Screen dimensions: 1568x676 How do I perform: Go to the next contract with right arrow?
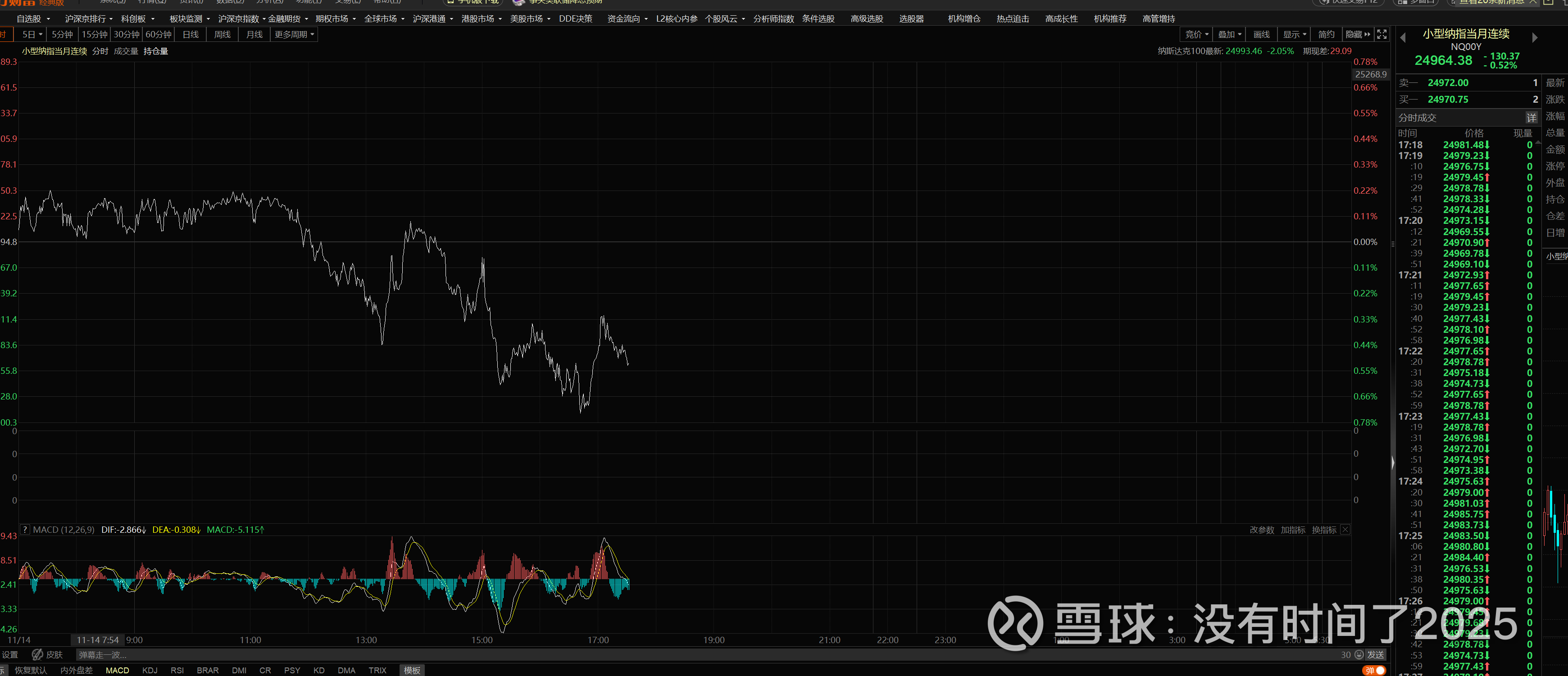tap(1535, 38)
